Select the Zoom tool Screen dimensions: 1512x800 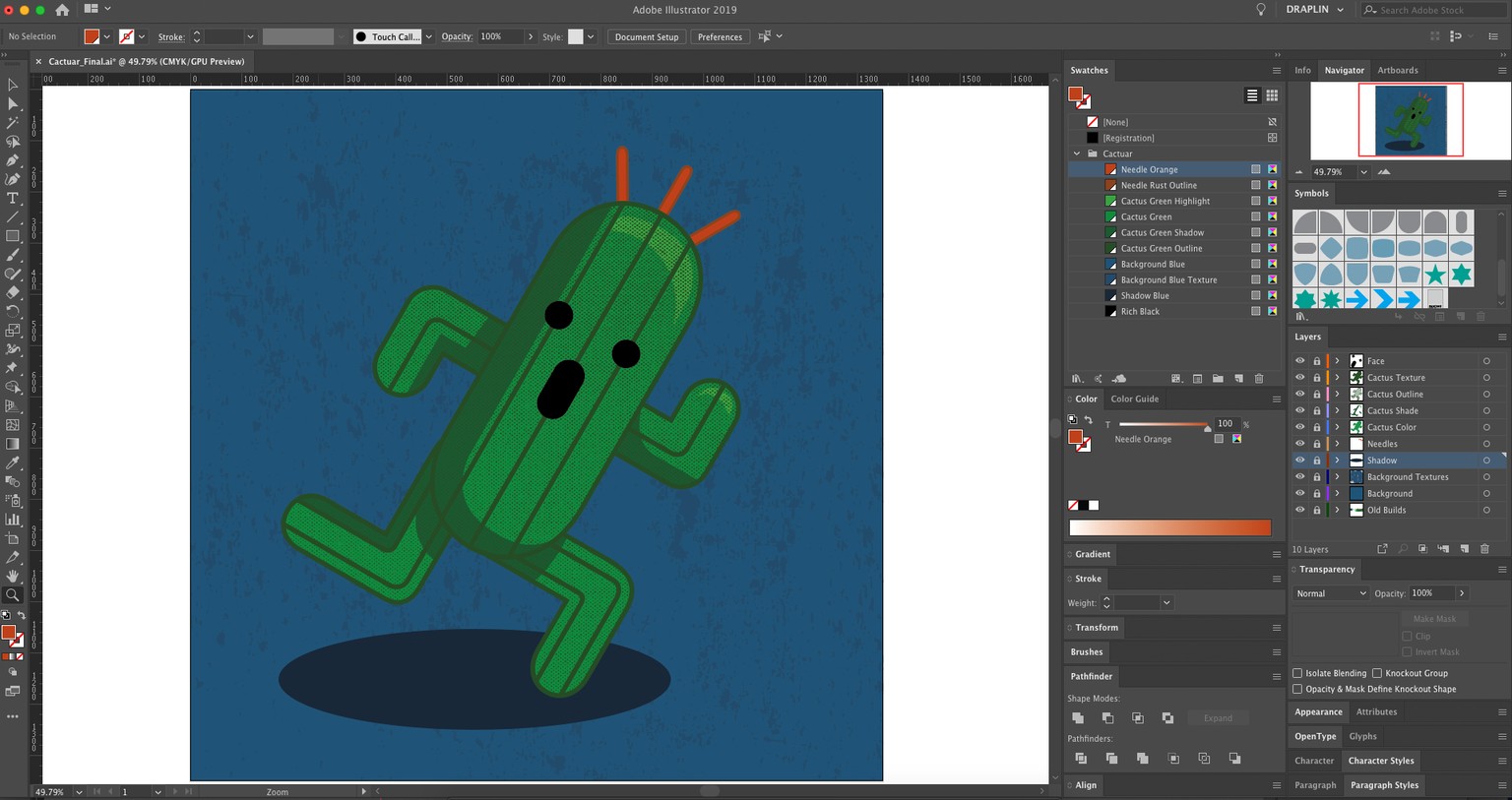[x=13, y=594]
